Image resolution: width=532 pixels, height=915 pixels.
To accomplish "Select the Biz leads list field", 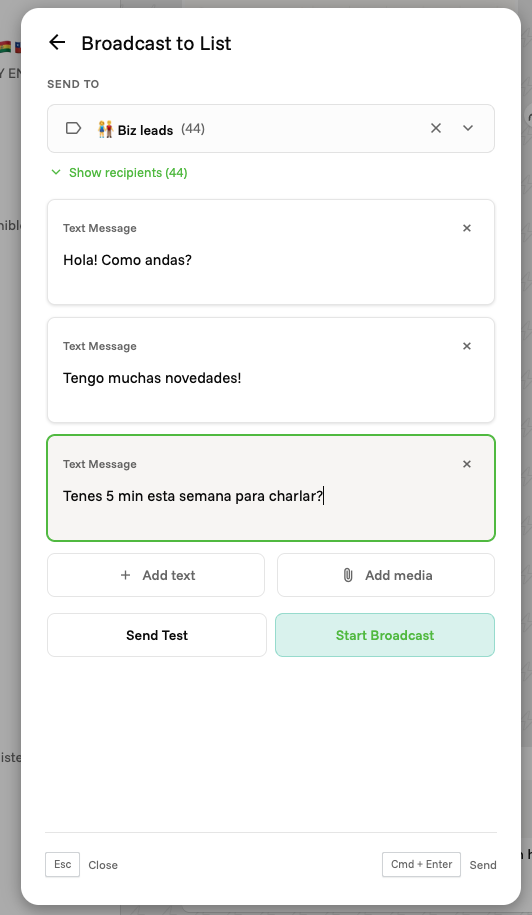I will 271,128.
